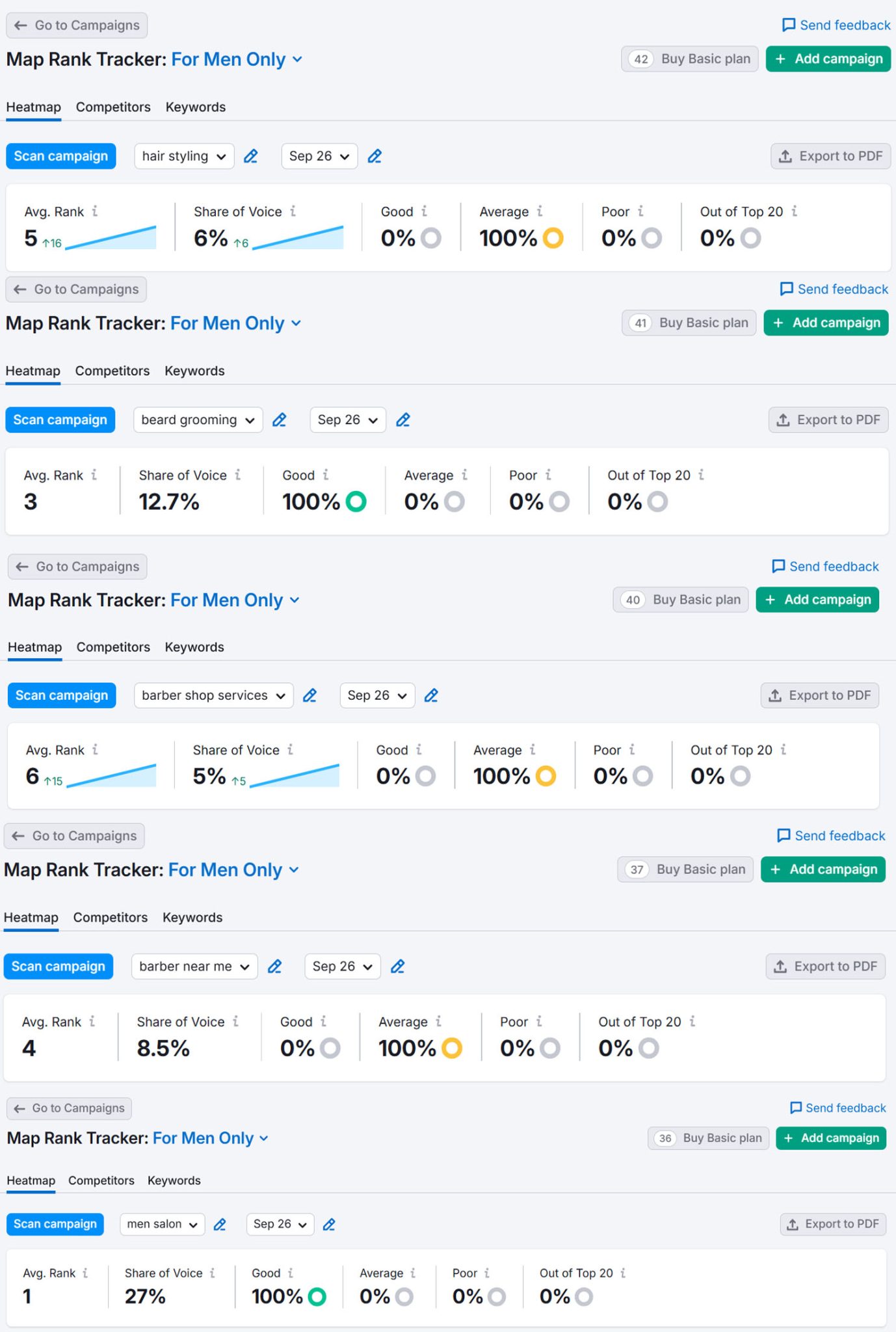This screenshot has height=1332, width=896.
Task: Open the barber shop services keyword dropdown
Action: point(213,695)
